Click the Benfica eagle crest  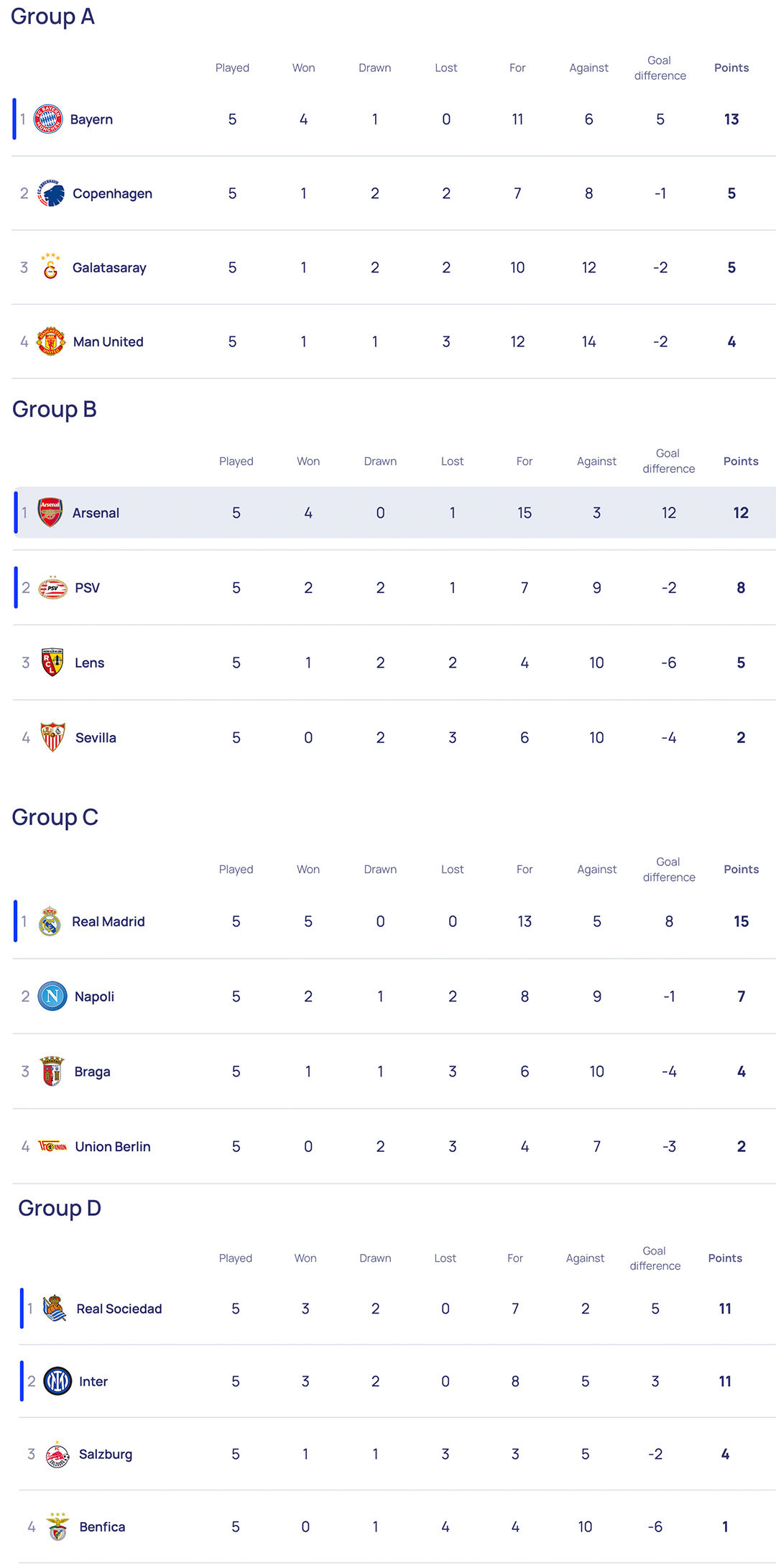[57, 1526]
